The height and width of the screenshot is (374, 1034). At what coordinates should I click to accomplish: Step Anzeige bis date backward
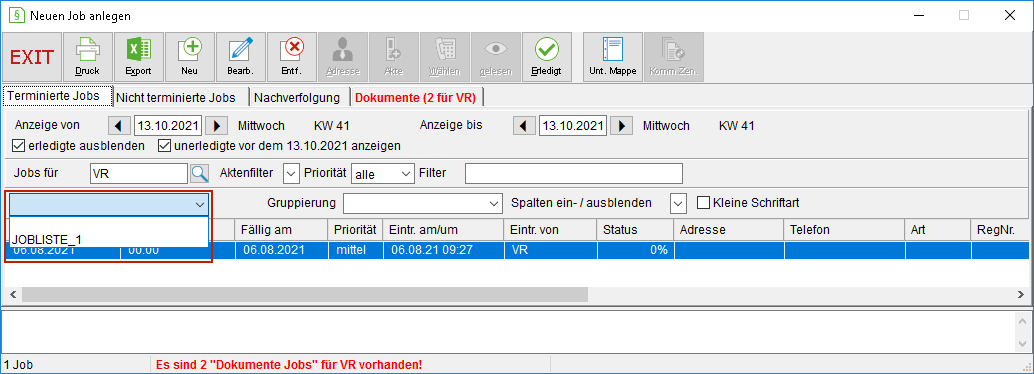pos(524,125)
